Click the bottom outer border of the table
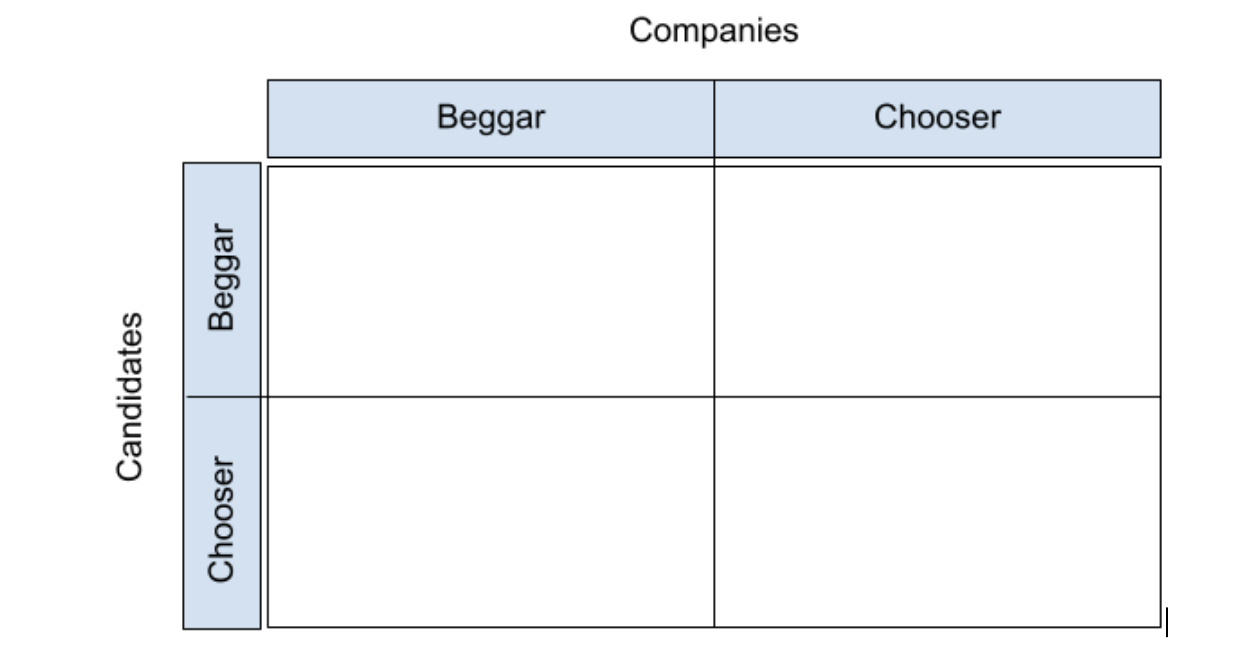 [714, 627]
